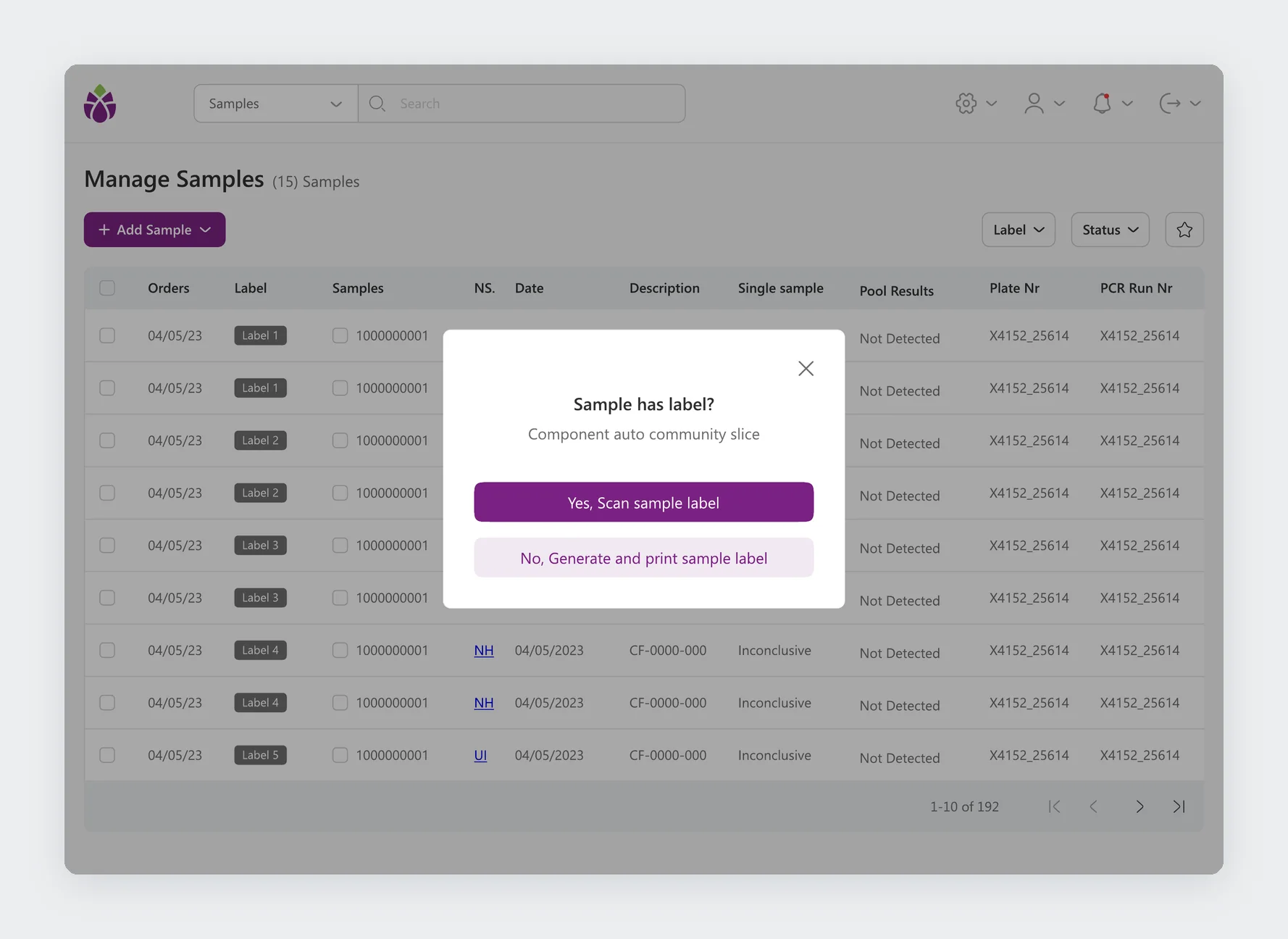Click the Description column header
This screenshot has width=1288, height=939.
664,288
